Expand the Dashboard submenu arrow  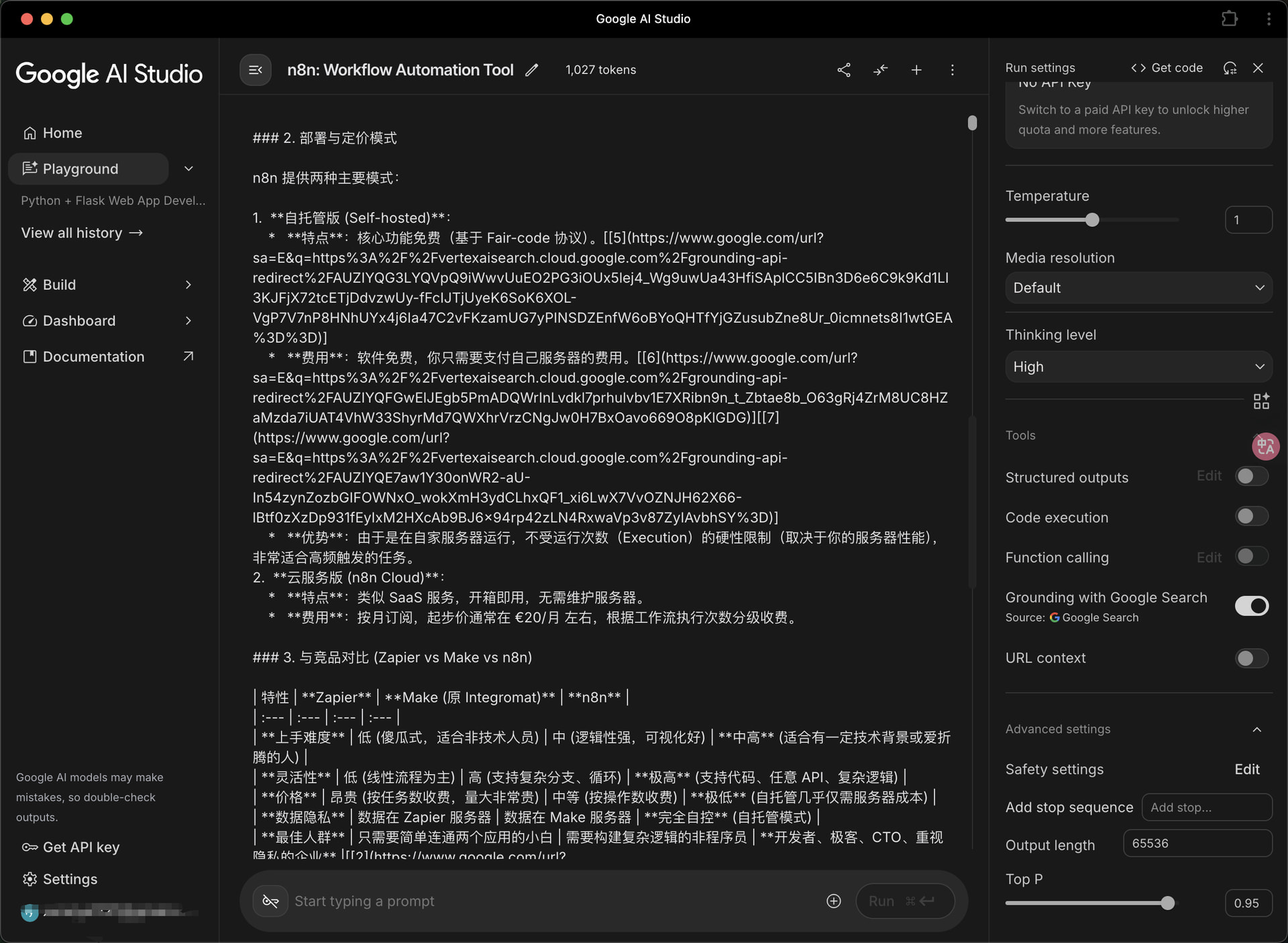pyautogui.click(x=189, y=321)
